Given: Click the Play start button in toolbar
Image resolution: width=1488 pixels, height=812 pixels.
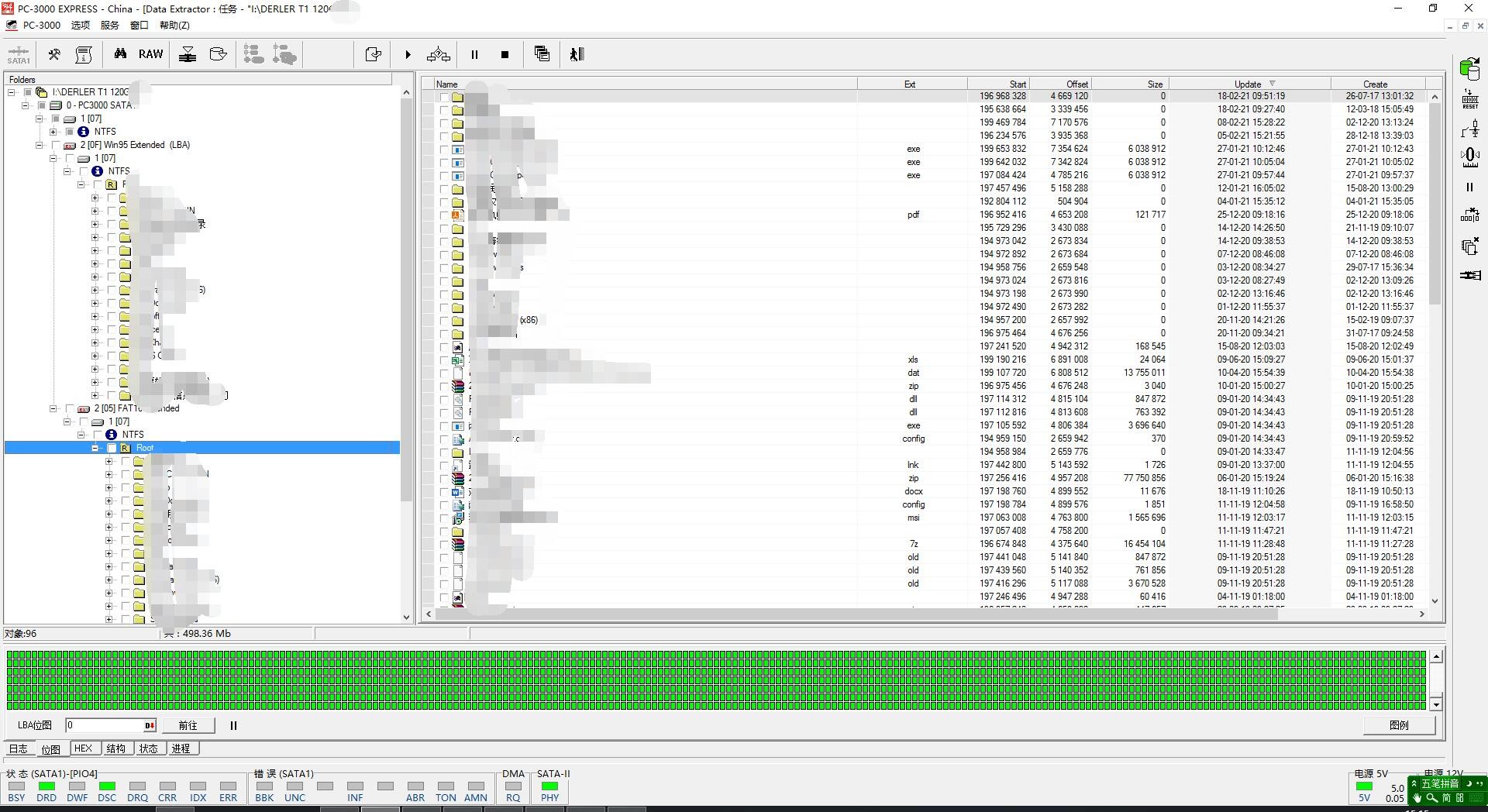Looking at the screenshot, I should [x=408, y=54].
